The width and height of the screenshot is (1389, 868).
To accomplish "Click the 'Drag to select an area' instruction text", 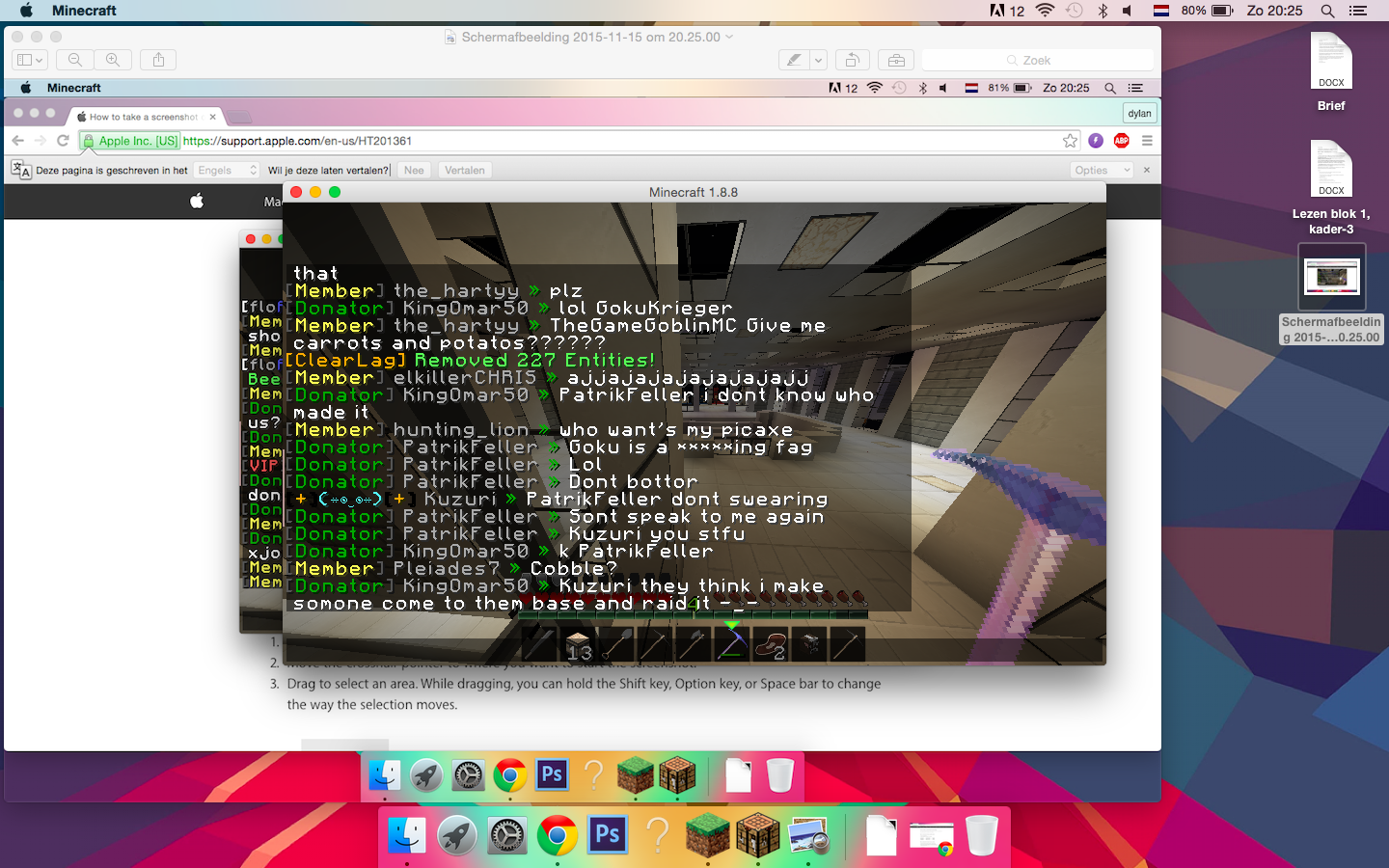I will [584, 693].
